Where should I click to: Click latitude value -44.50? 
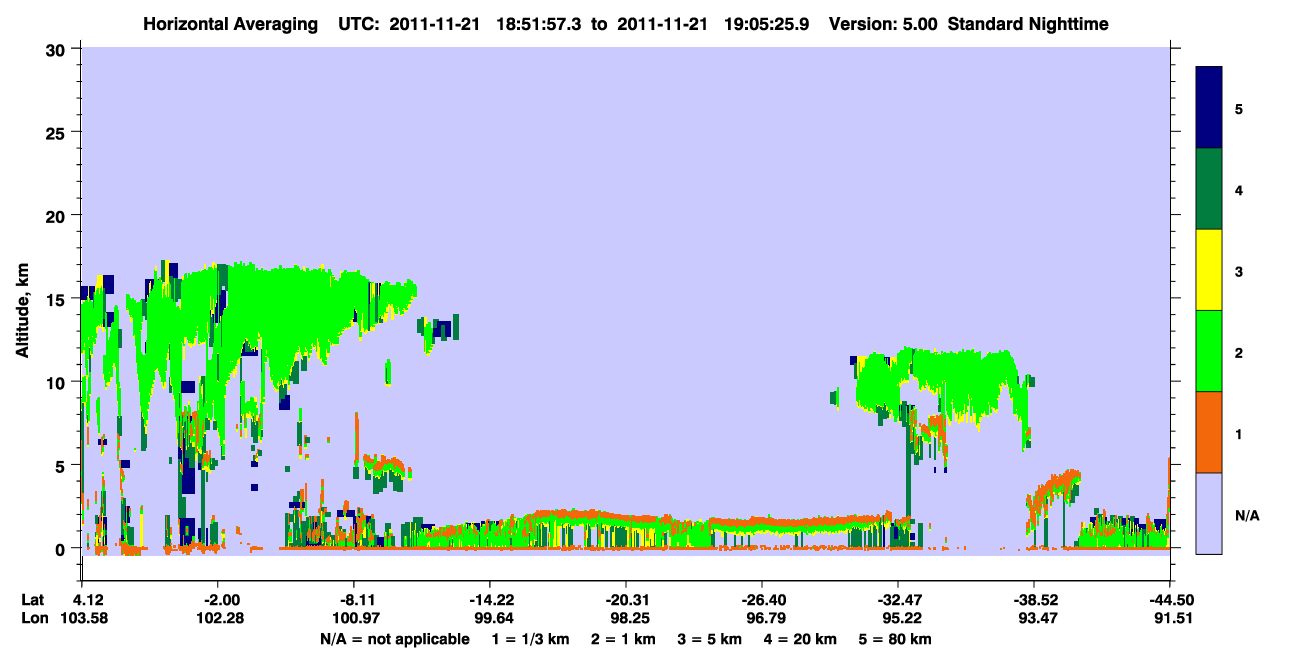click(x=1170, y=600)
